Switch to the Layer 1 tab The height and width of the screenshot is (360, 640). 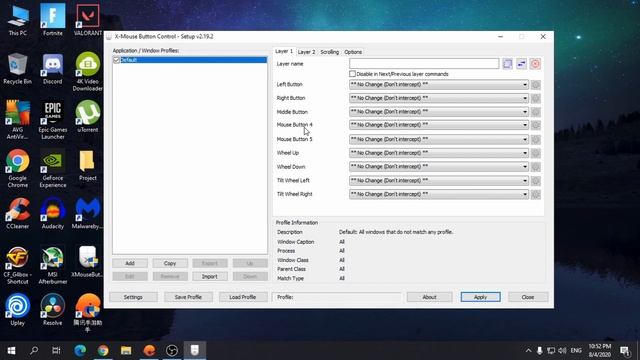[x=284, y=51]
